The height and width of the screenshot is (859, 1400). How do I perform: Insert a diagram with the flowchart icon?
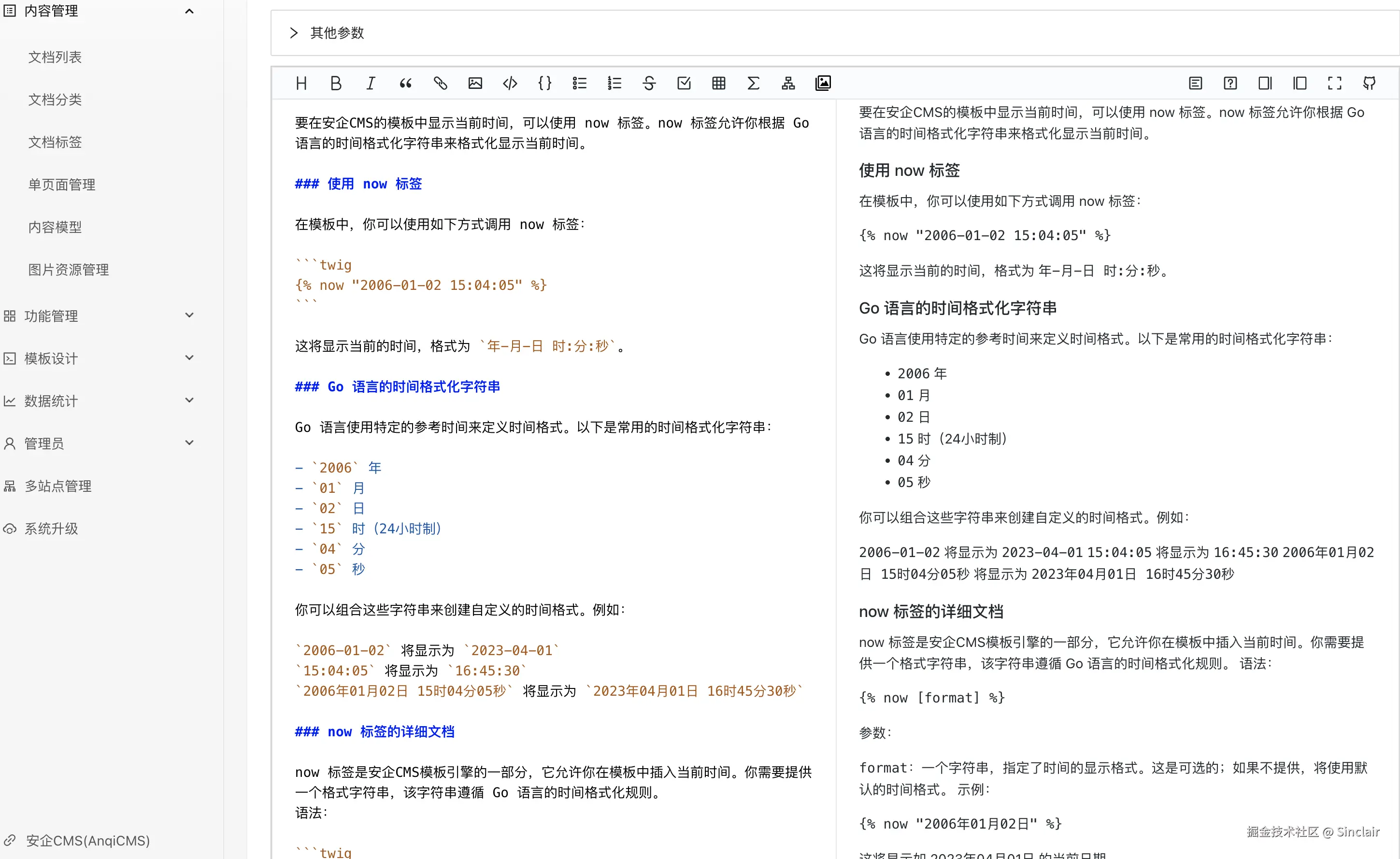788,84
